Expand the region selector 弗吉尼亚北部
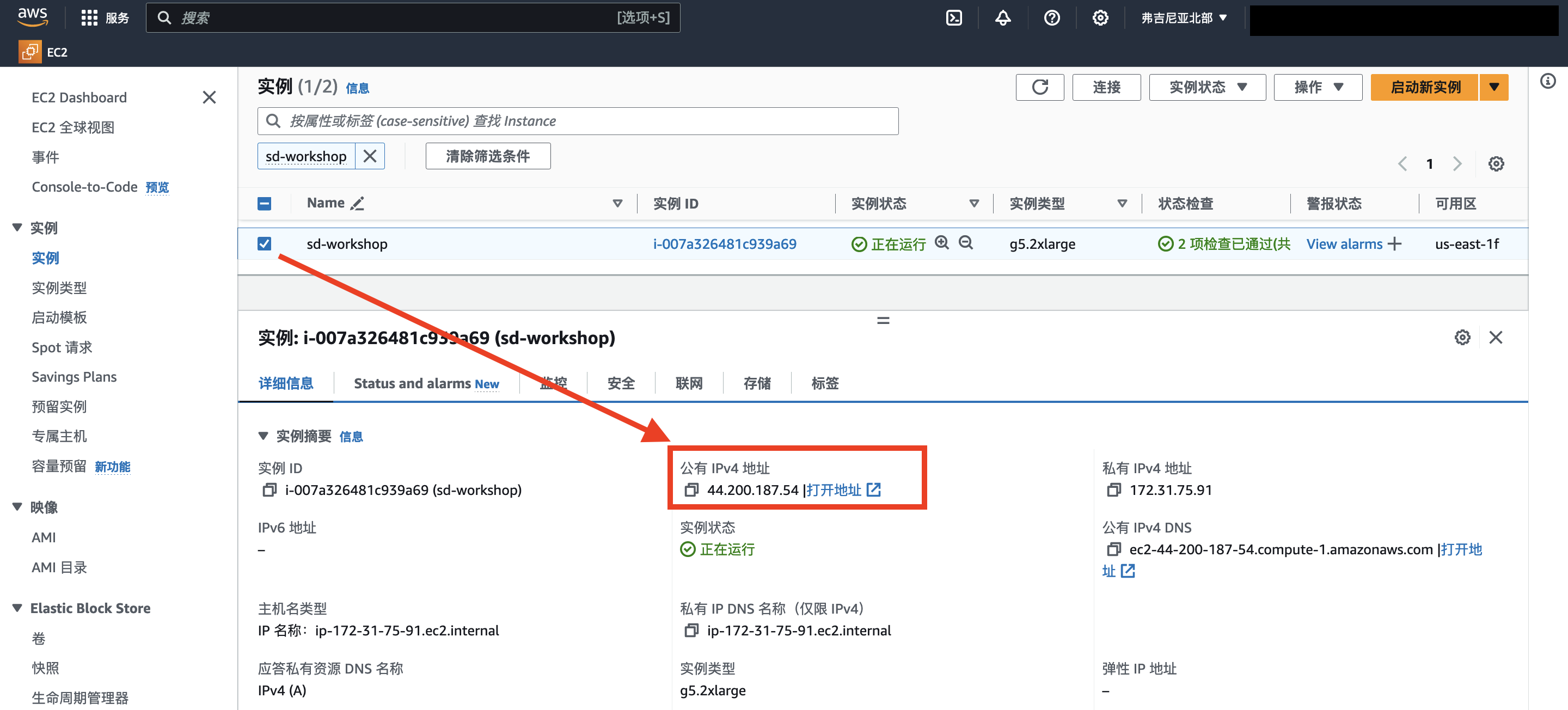 (1183, 17)
